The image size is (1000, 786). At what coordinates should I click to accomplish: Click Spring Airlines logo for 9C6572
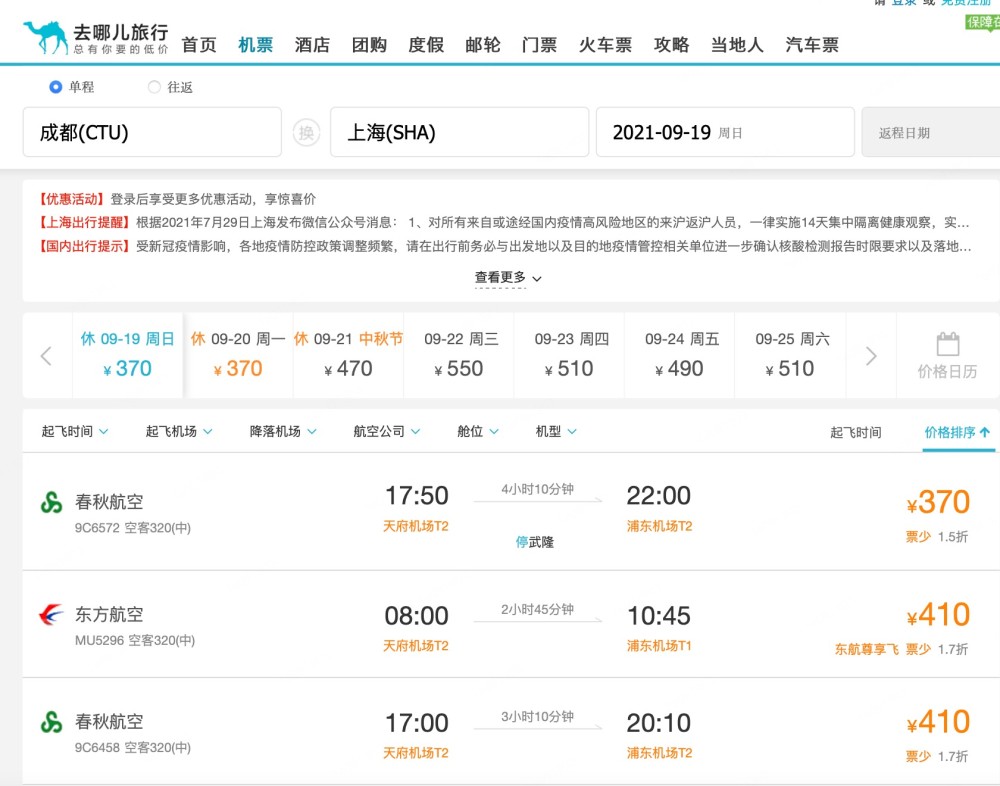pos(52,502)
